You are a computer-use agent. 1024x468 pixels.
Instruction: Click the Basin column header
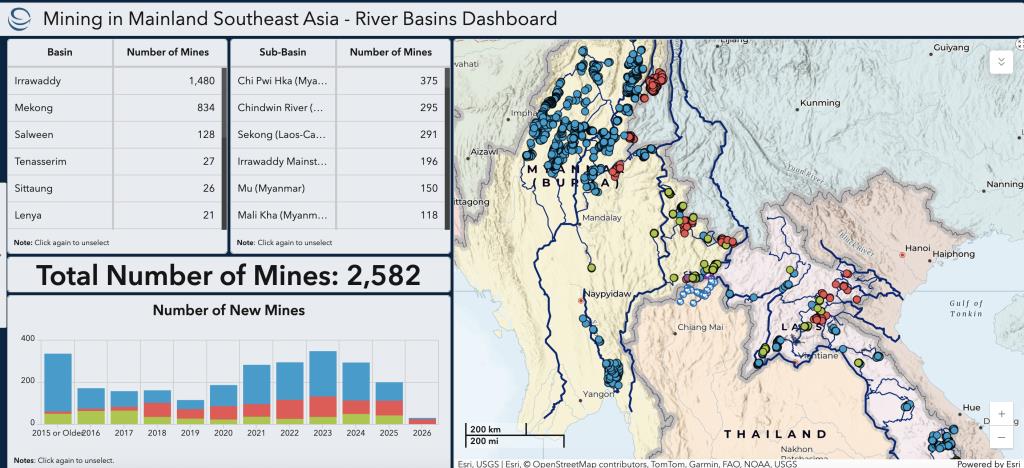click(60, 52)
